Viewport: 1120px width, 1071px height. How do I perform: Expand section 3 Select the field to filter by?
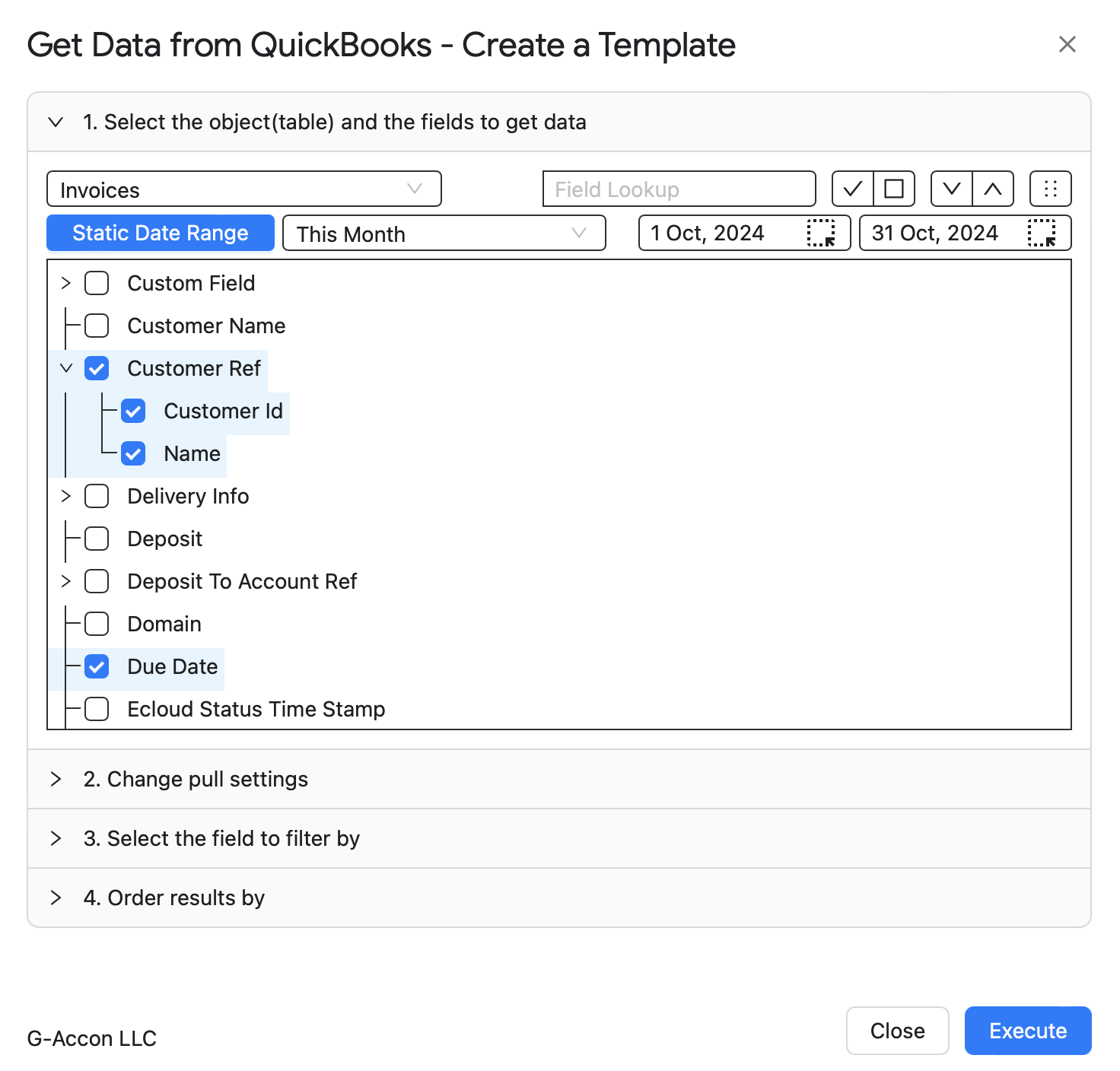click(x=559, y=838)
